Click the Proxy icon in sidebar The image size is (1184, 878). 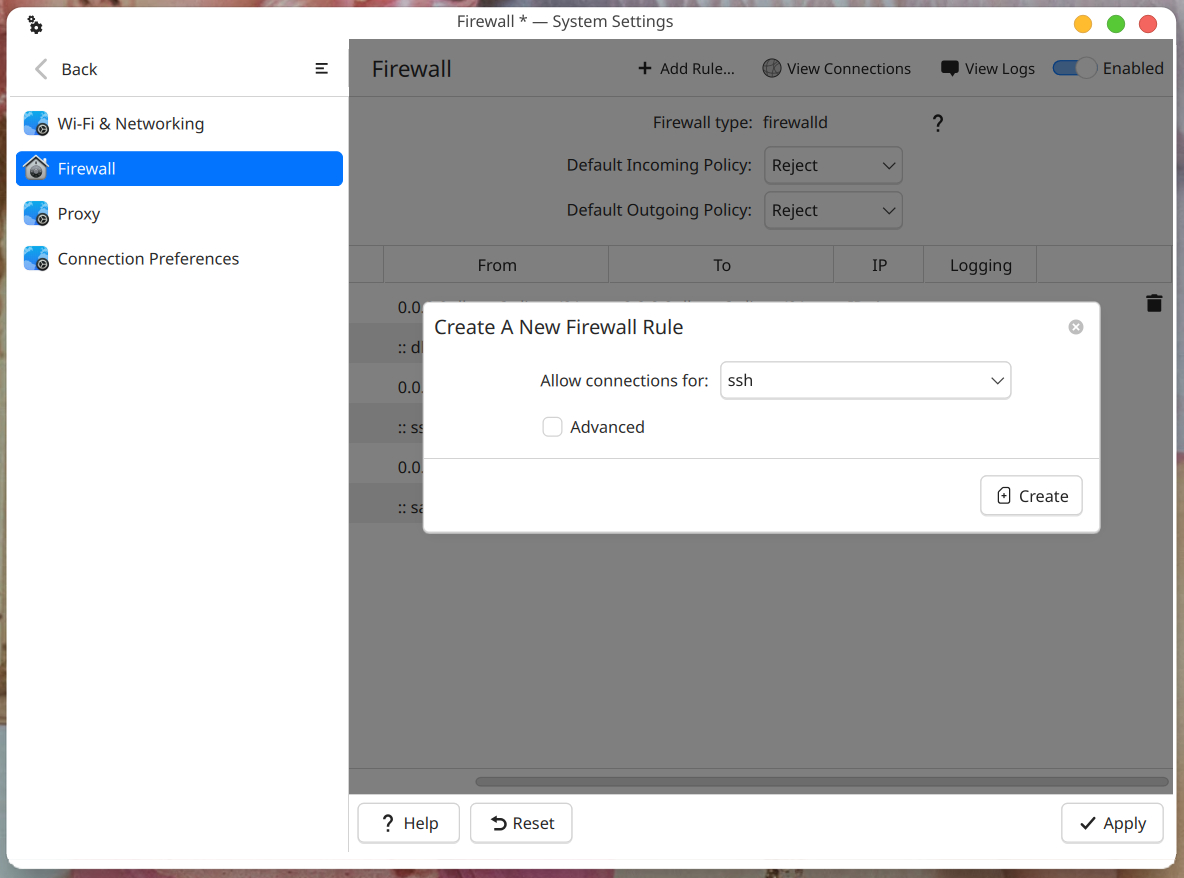35,214
